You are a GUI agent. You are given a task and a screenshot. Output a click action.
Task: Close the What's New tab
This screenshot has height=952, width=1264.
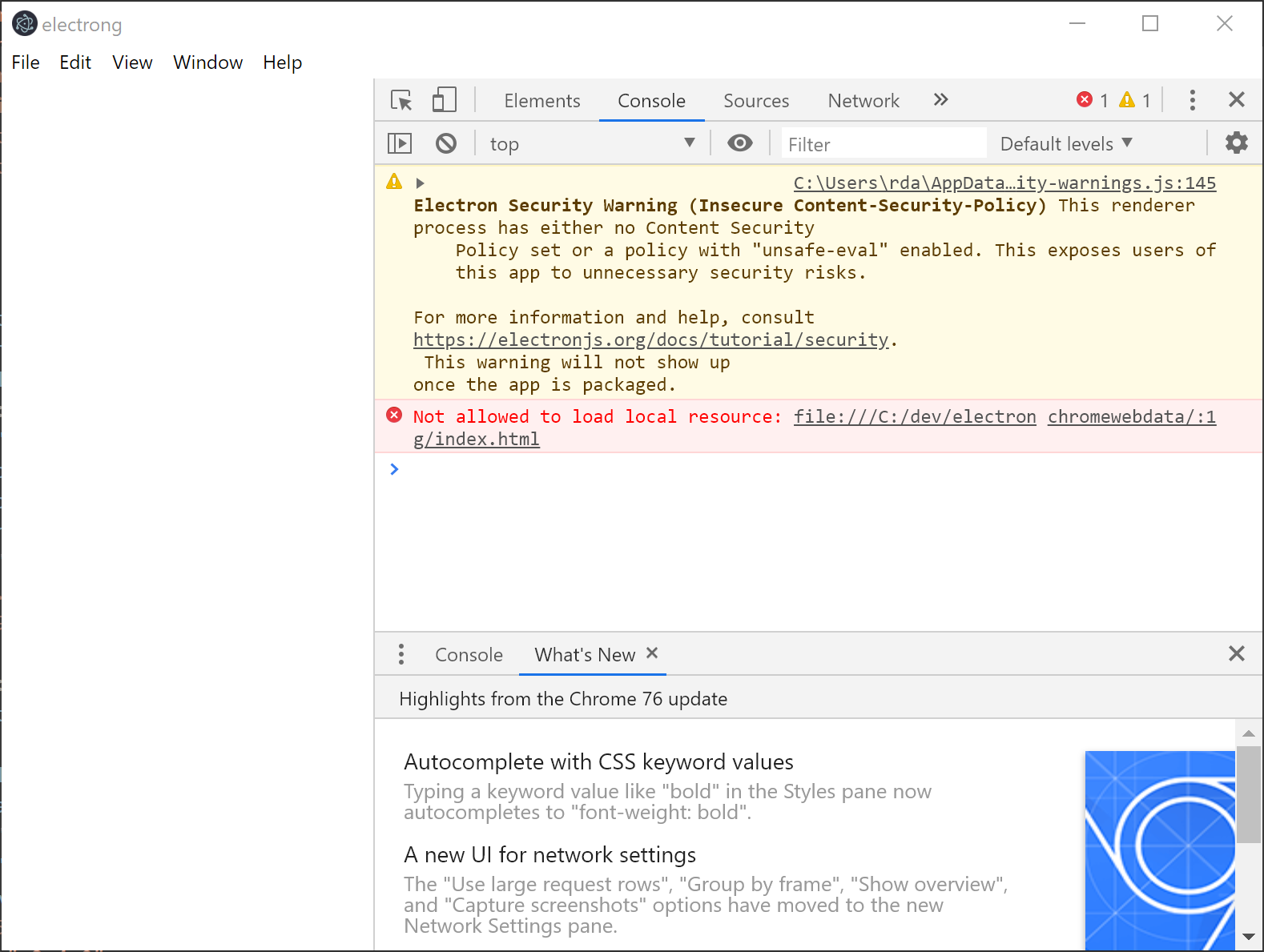click(652, 653)
